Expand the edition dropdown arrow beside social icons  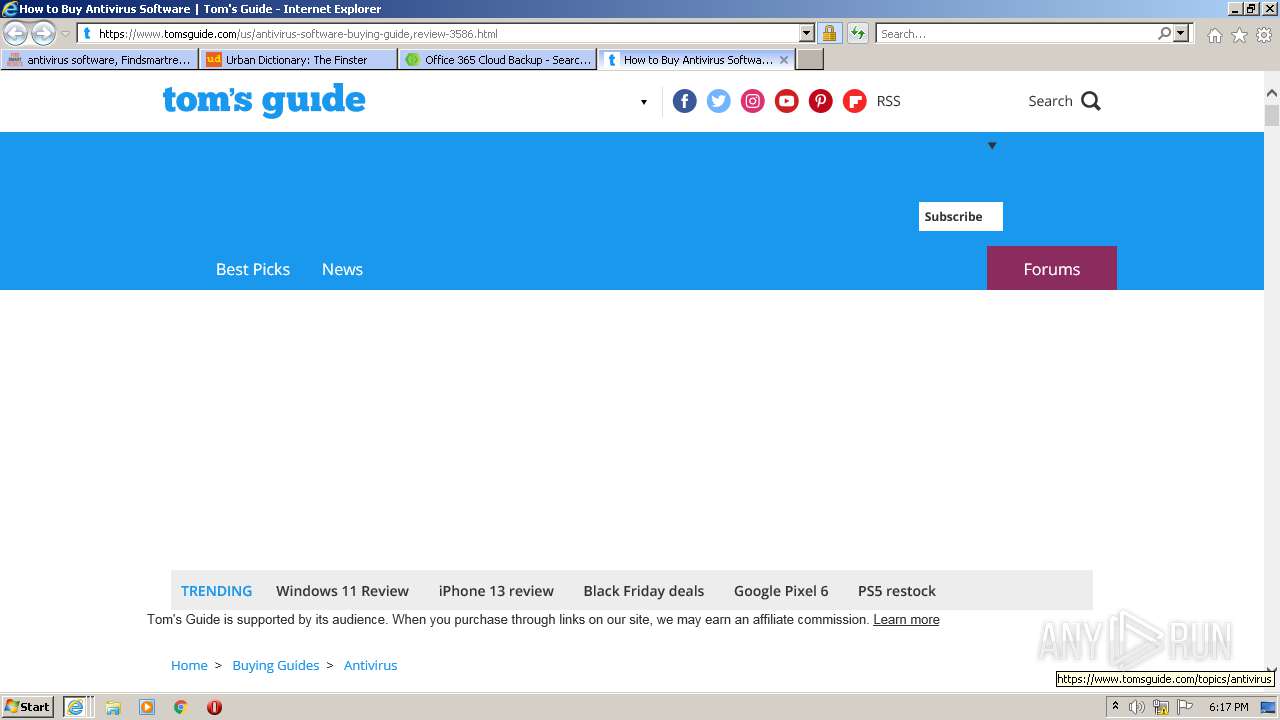click(644, 102)
